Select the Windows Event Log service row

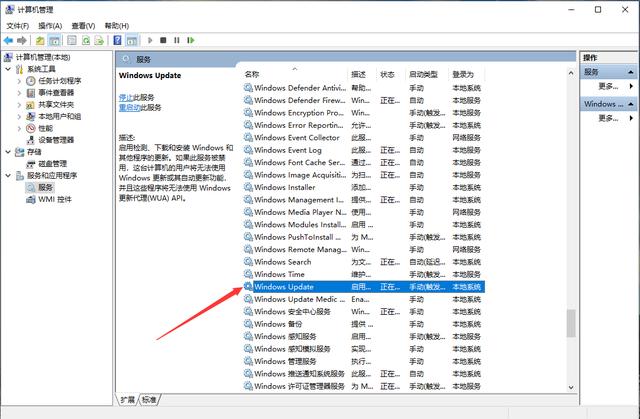(364, 150)
